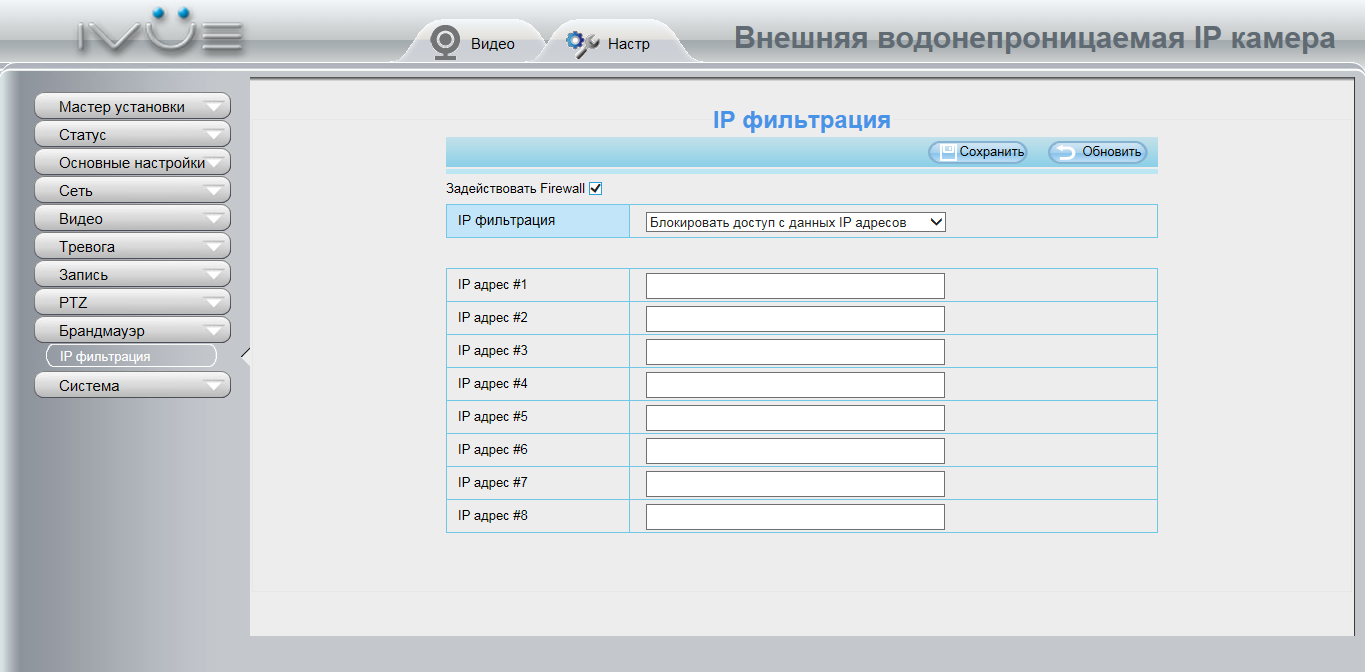This screenshot has height=672, width=1365.
Task: Toggle the Задействовать Firewall checkbox
Action: (596, 188)
